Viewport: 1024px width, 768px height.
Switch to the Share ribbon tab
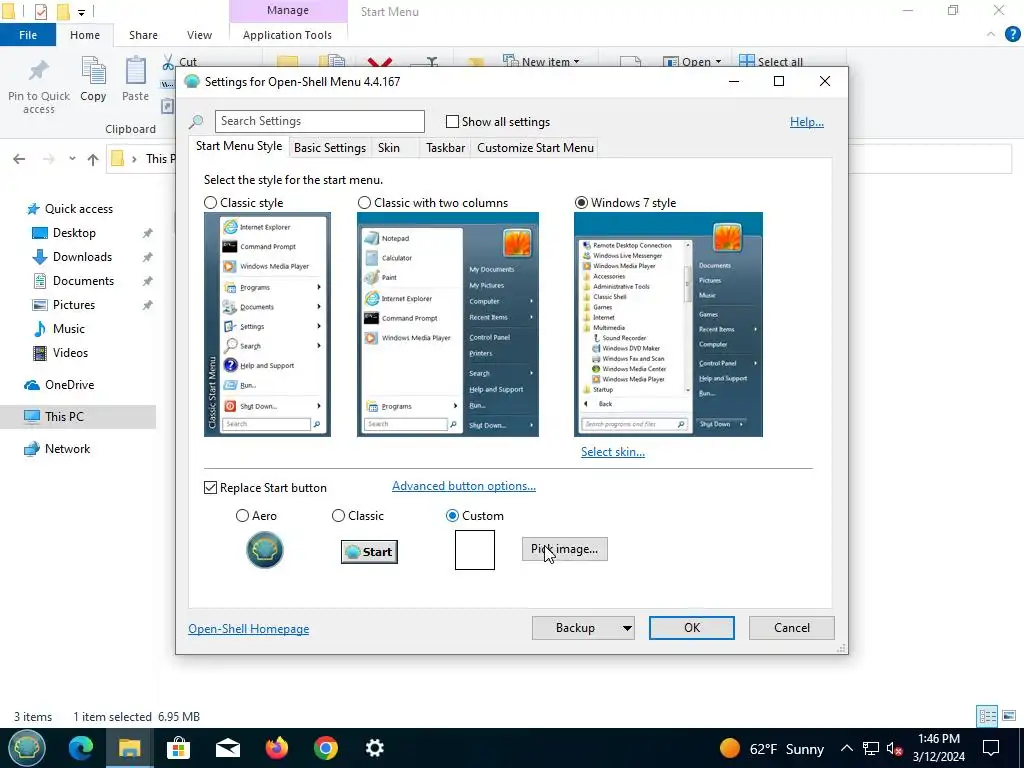[143, 35]
